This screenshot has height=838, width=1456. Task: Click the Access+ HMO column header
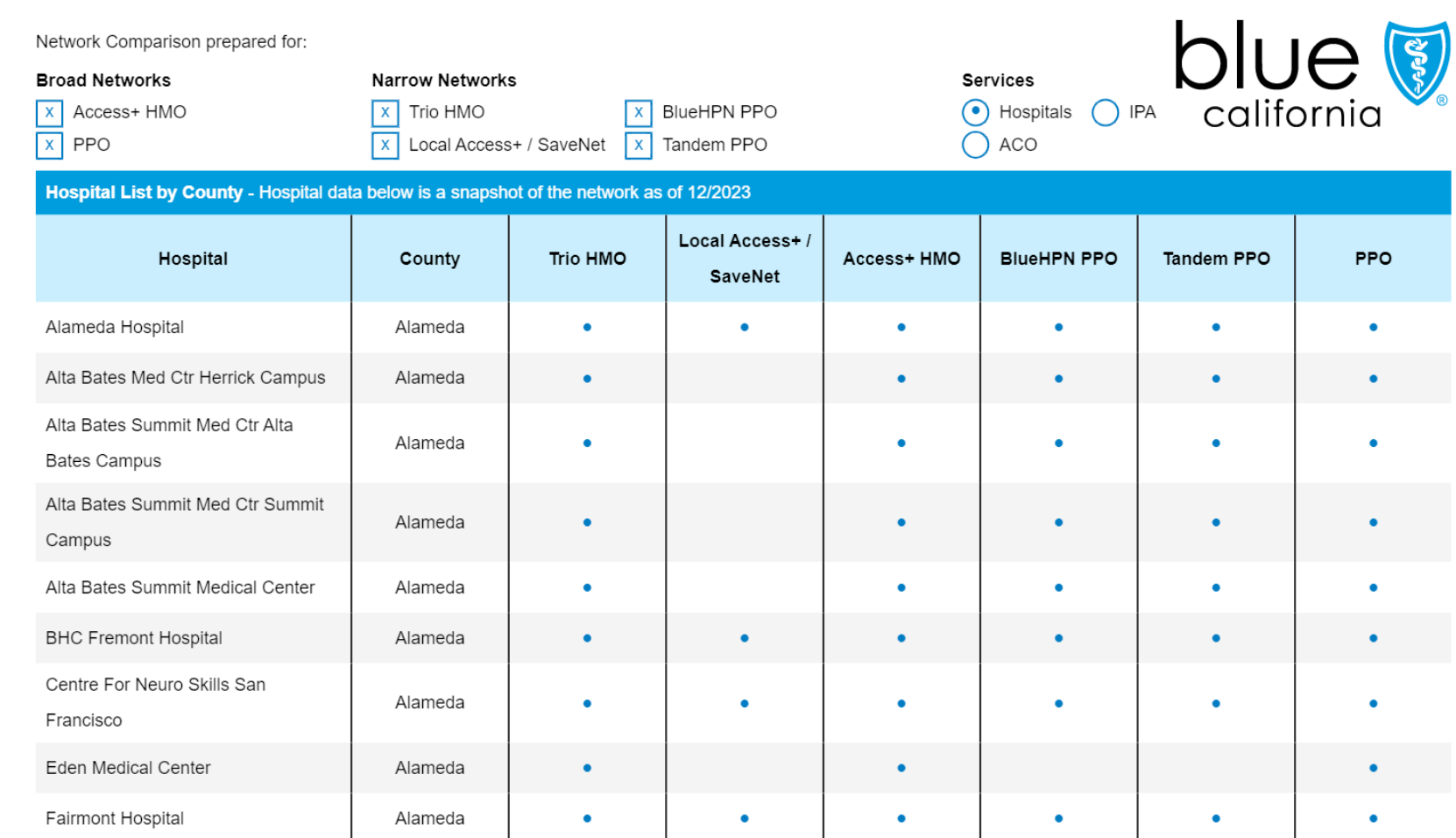coord(901,259)
